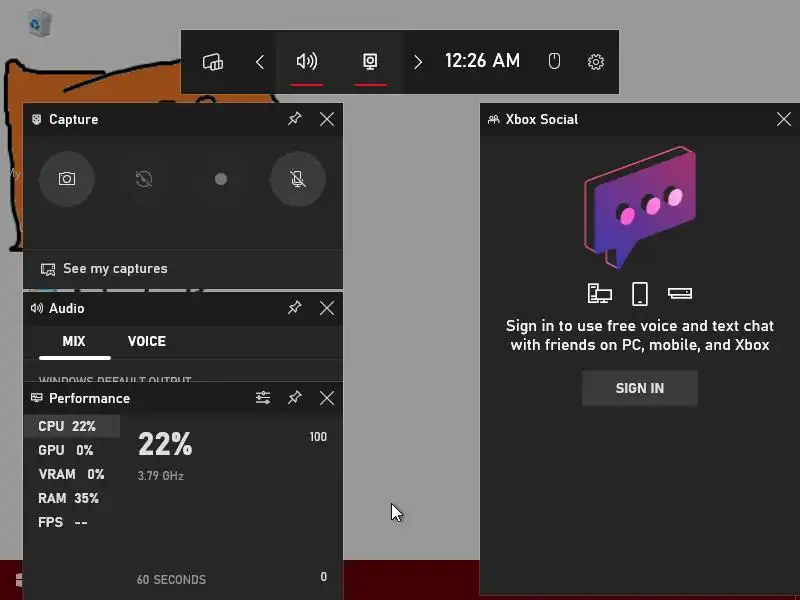This screenshot has height=600, width=800.
Task: Toggle the mouse click-through icon
Action: pyautogui.click(x=554, y=62)
